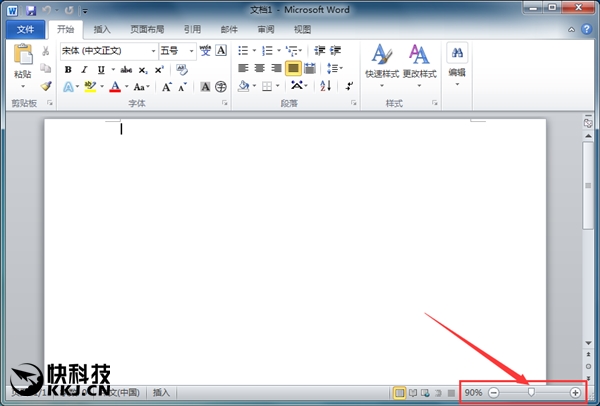Minimize the ribbon with the caret icon
Image resolution: width=600 pixels, height=406 pixels.
coord(571,29)
